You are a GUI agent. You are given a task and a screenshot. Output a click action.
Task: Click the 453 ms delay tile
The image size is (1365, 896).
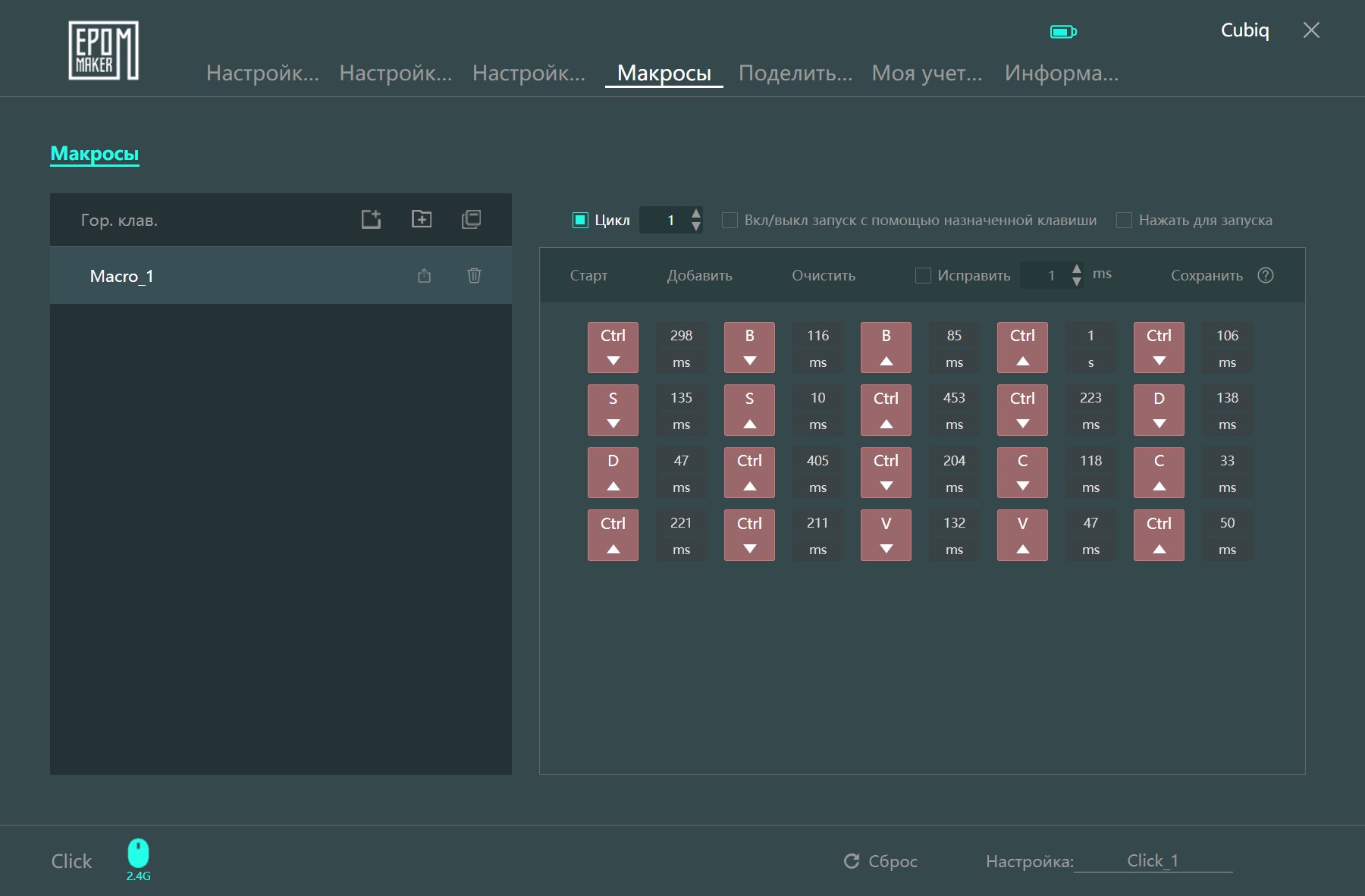954,410
